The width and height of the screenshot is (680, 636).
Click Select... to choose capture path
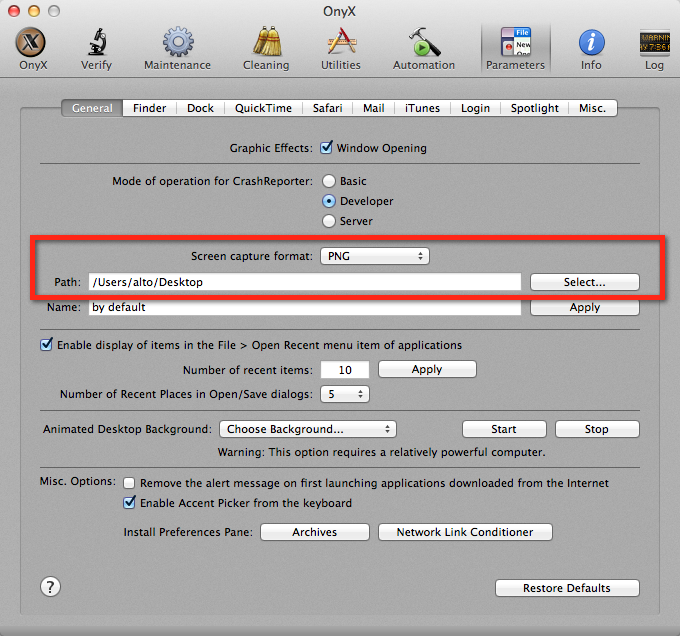click(x=585, y=282)
